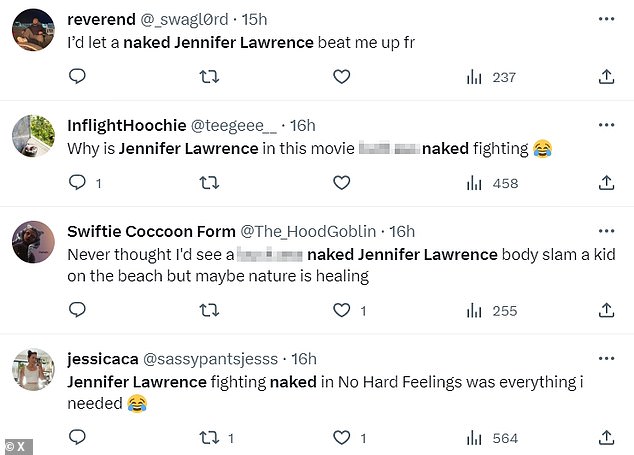Unlike Swiftie Coccoon Form's tweet heart
The width and height of the screenshot is (634, 455).
[342, 310]
